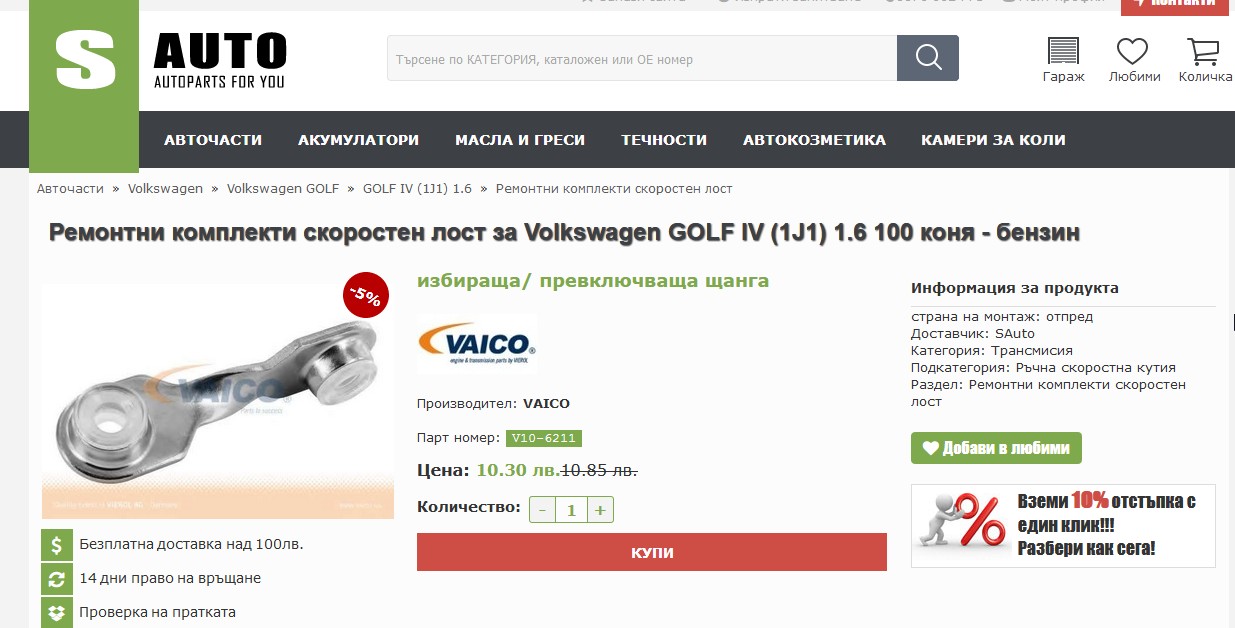Open the МАСЛА И ГРЕСИ menu
Screen dimensions: 1235x628
coord(520,140)
